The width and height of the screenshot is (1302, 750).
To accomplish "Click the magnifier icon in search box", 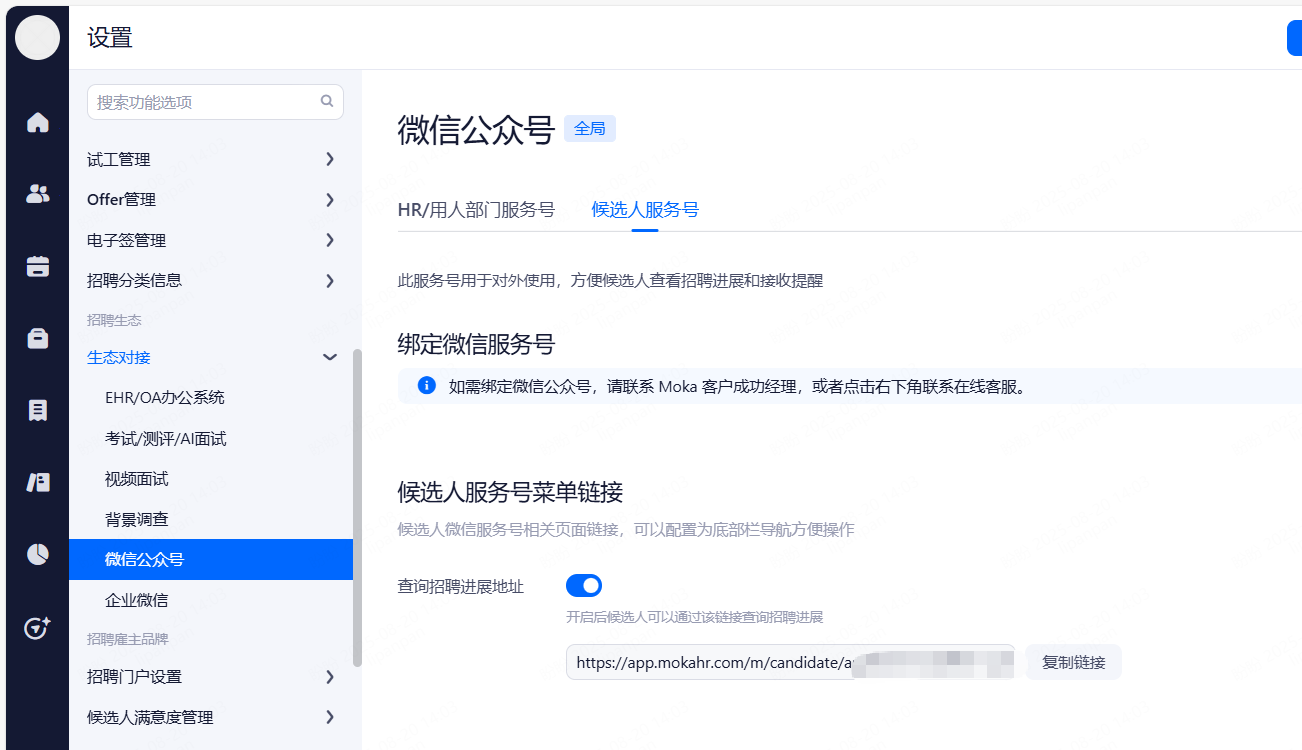I will [x=326, y=101].
